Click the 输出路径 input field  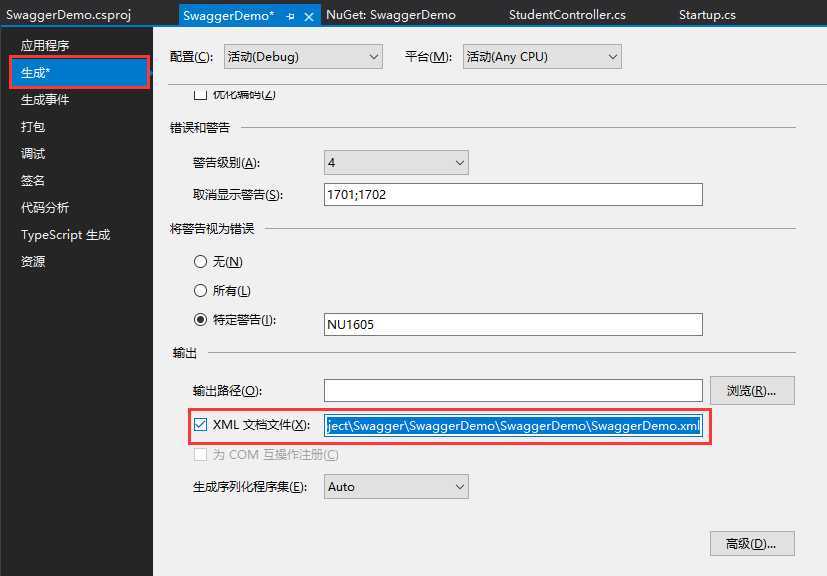513,390
